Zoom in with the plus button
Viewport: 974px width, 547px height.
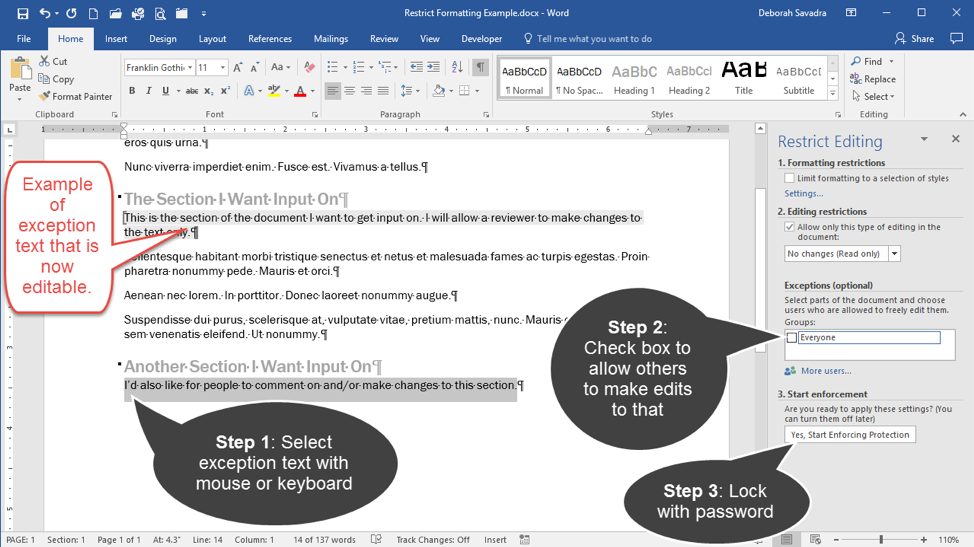point(924,540)
